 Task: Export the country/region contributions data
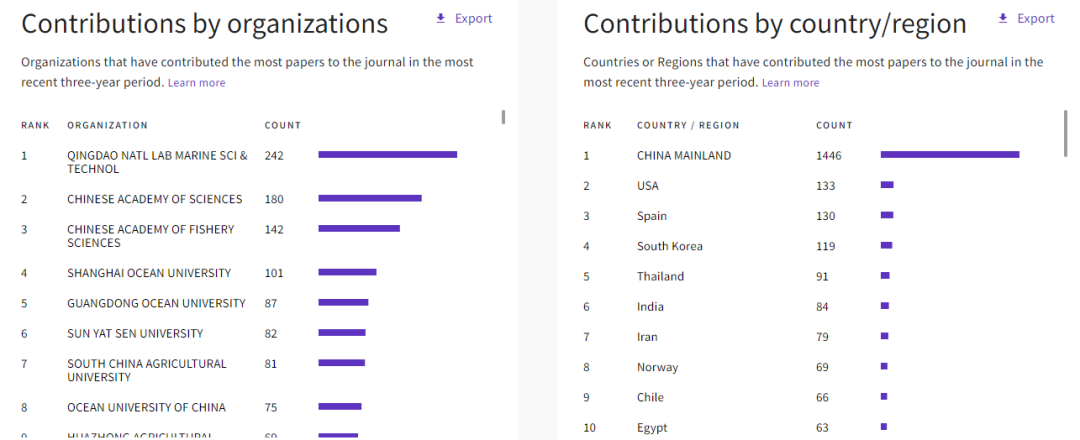coord(1035,19)
